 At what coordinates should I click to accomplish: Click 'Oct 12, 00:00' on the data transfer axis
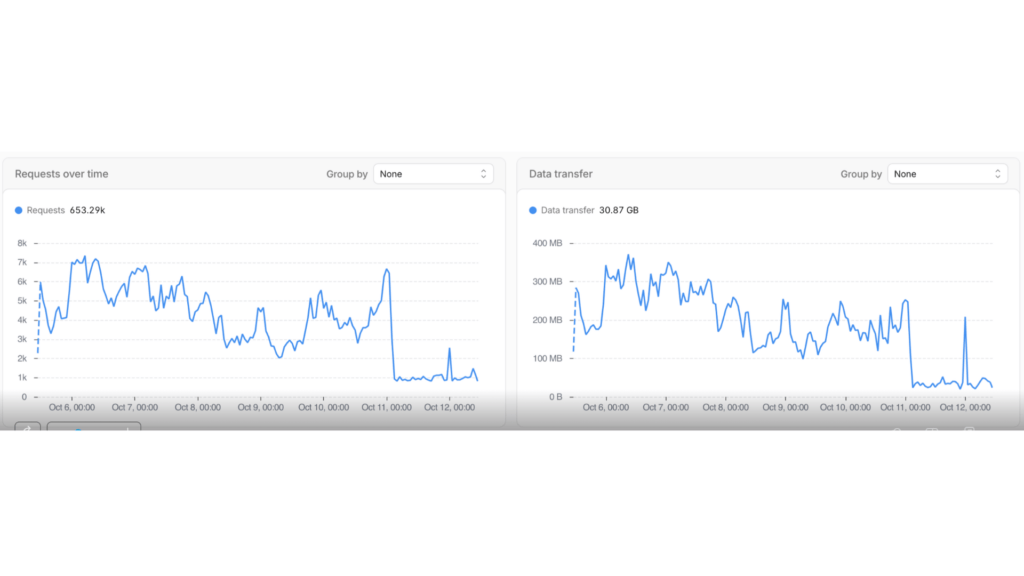[x=965, y=408]
